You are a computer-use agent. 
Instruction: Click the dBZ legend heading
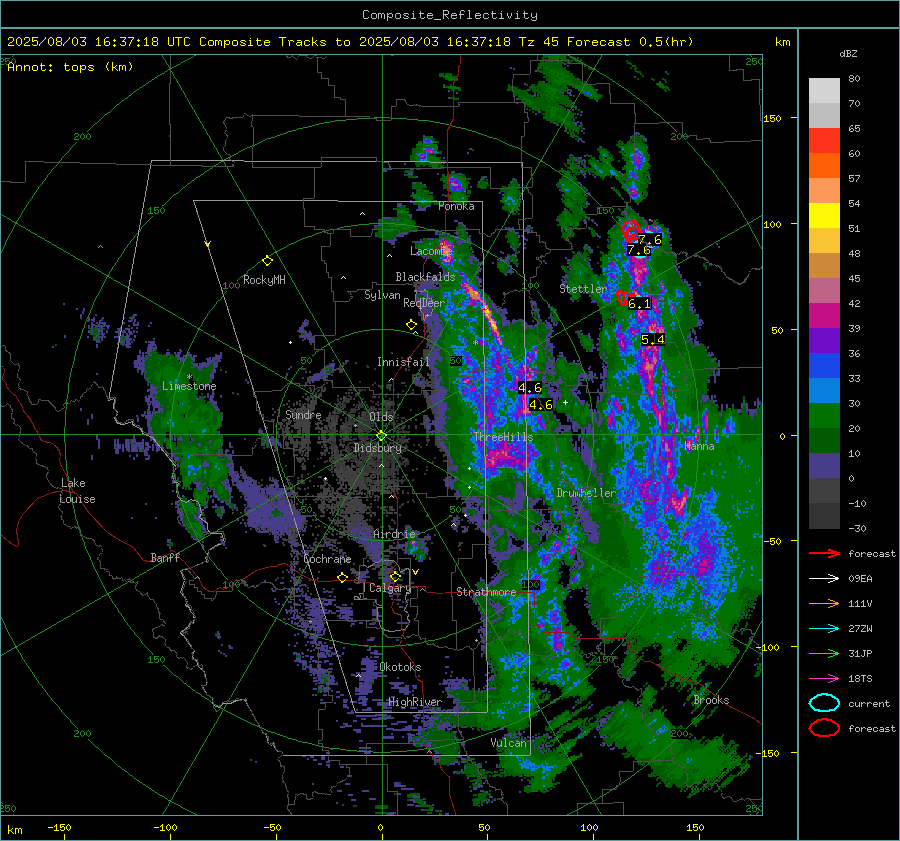[848, 53]
